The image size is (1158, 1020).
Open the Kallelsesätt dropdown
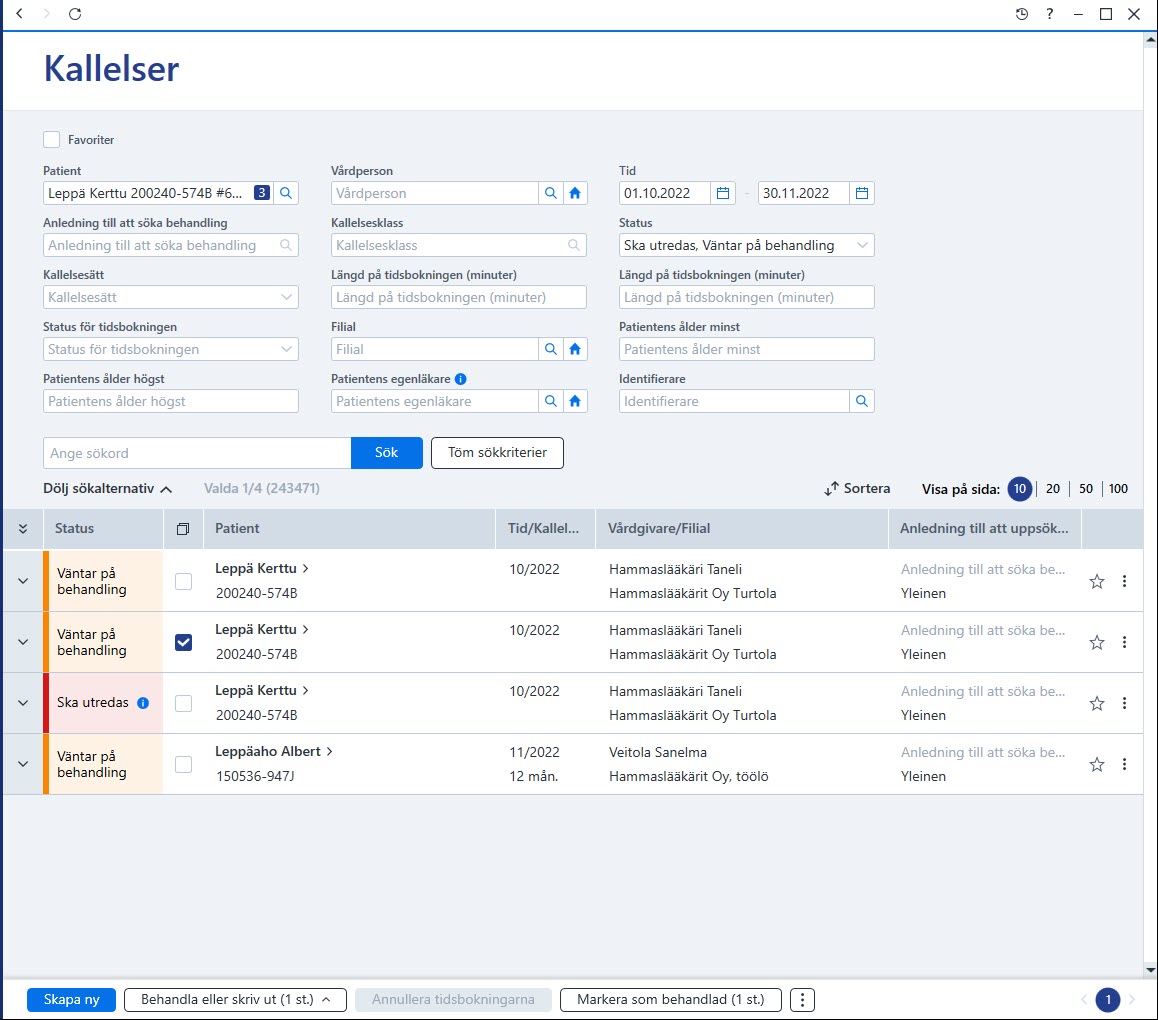pyautogui.click(x=171, y=297)
